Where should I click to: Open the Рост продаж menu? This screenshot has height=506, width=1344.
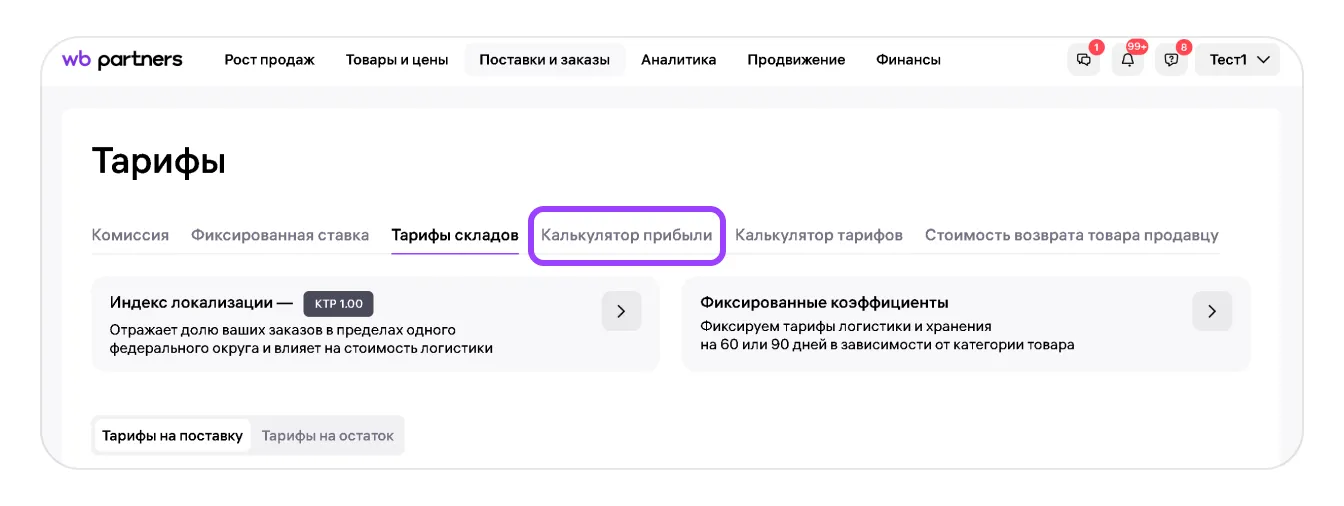269,60
